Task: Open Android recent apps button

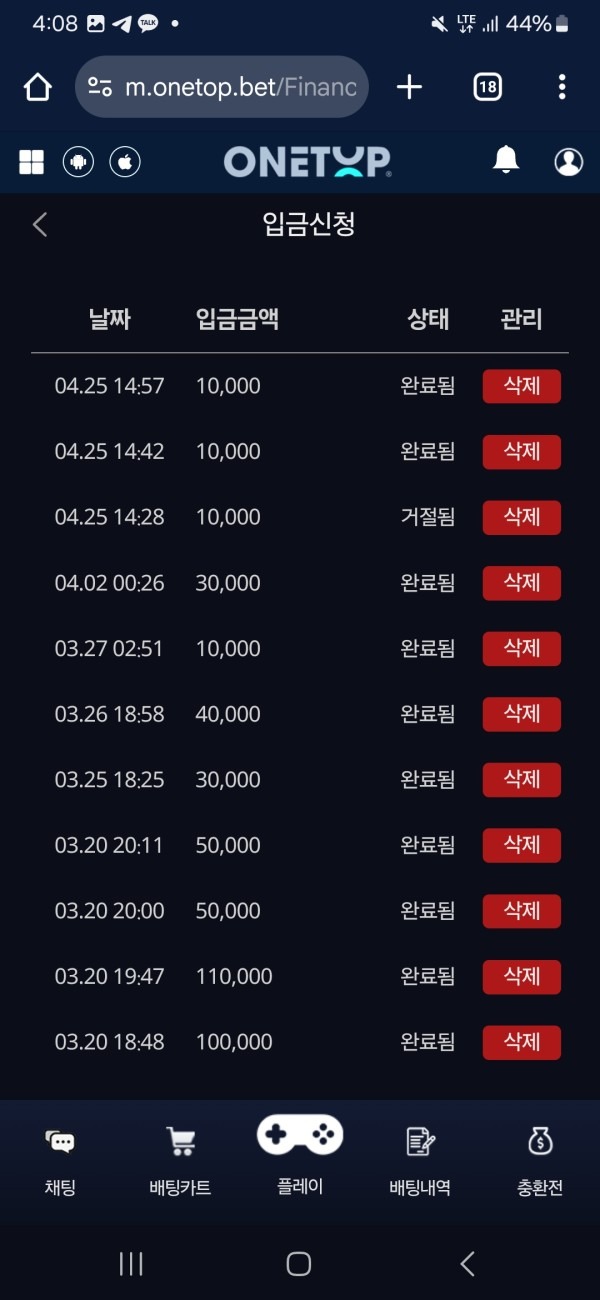Action: pos(130,1263)
